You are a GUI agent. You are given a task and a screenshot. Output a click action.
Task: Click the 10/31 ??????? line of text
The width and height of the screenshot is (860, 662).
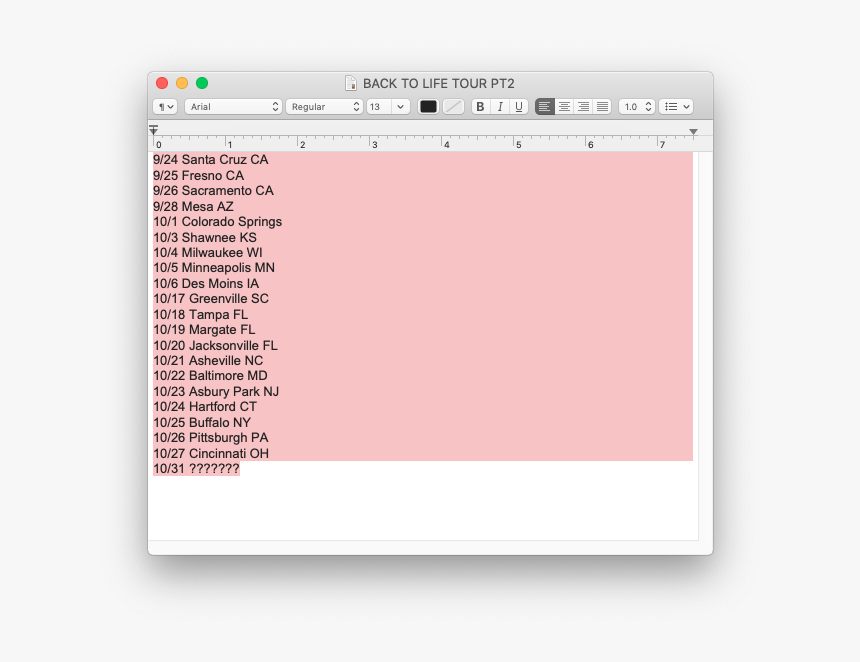(196, 468)
